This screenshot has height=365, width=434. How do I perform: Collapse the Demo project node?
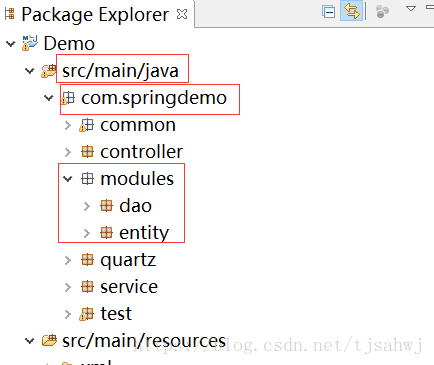coord(11,44)
